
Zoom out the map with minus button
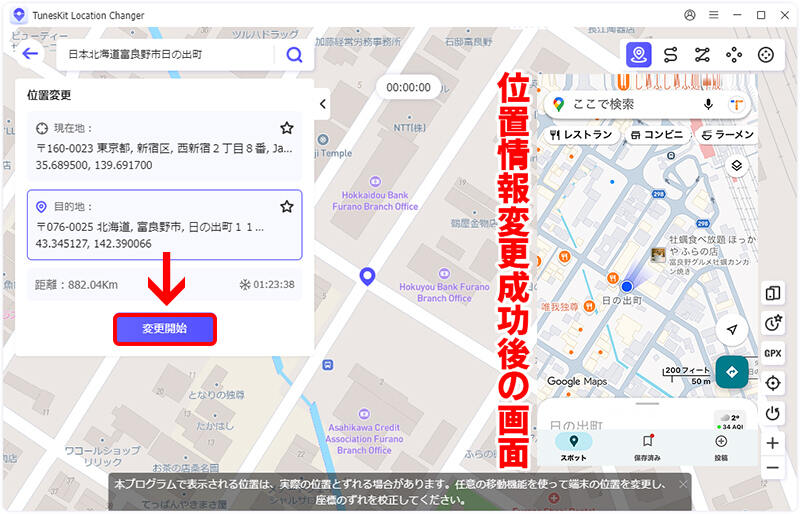(772, 468)
